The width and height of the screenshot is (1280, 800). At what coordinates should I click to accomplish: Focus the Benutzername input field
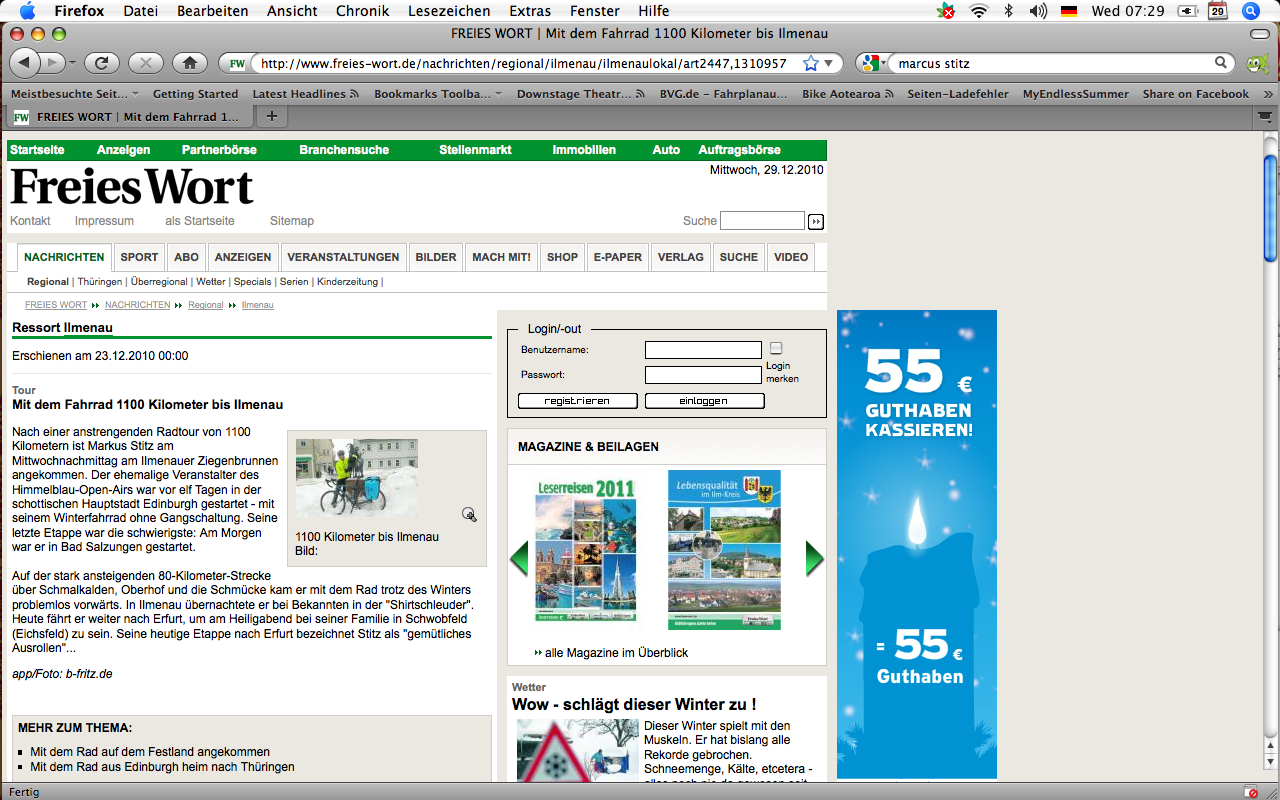[x=703, y=350]
